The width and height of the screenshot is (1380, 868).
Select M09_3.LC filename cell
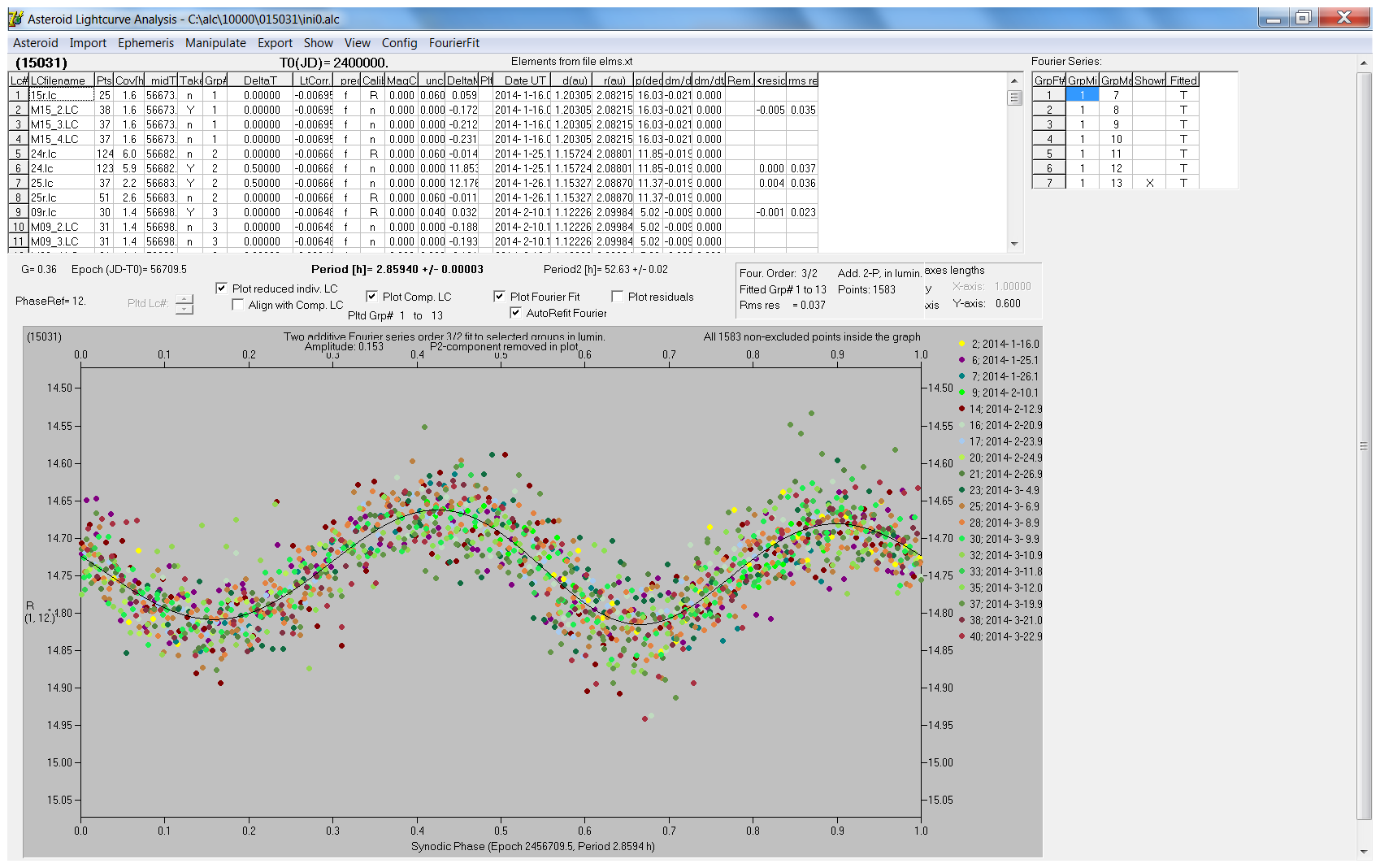click(x=62, y=241)
